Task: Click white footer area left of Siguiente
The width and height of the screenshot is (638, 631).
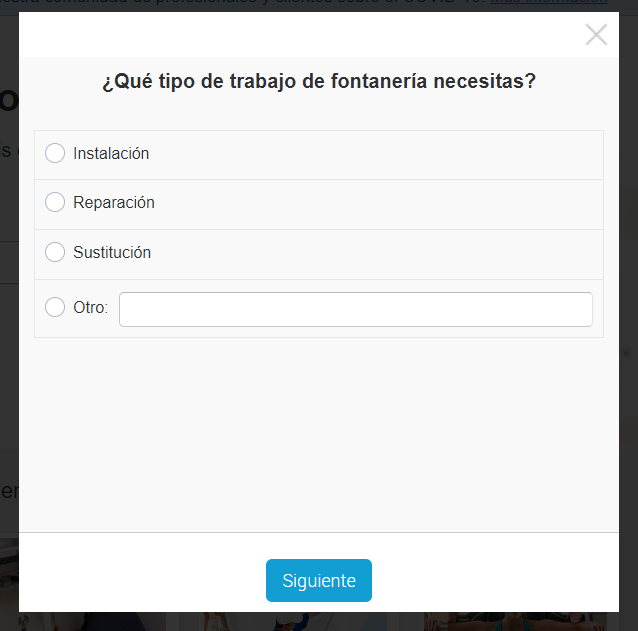Action: tap(140, 580)
